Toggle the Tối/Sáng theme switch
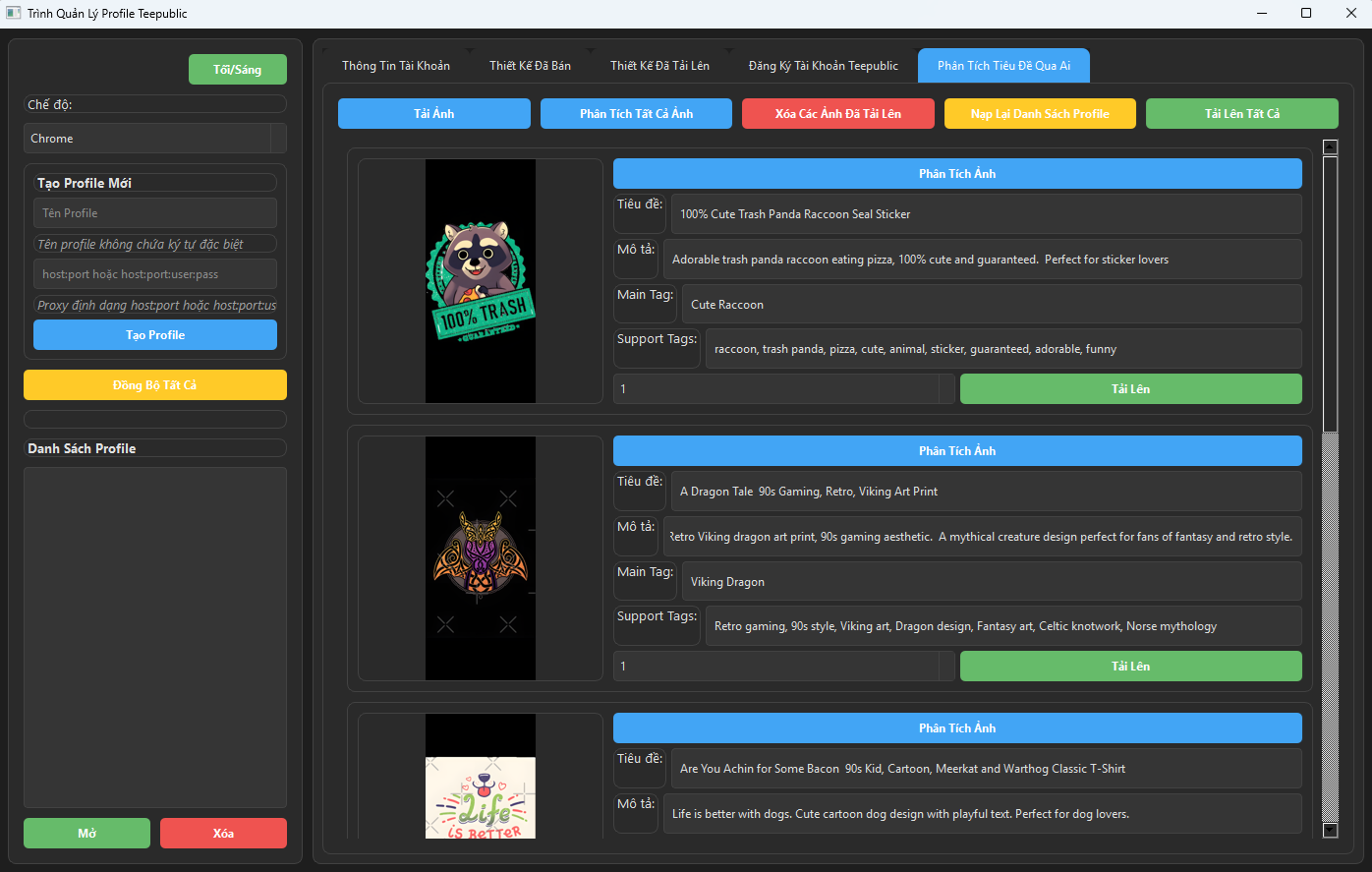Image resolution: width=1372 pixels, height=872 pixels. click(x=237, y=69)
